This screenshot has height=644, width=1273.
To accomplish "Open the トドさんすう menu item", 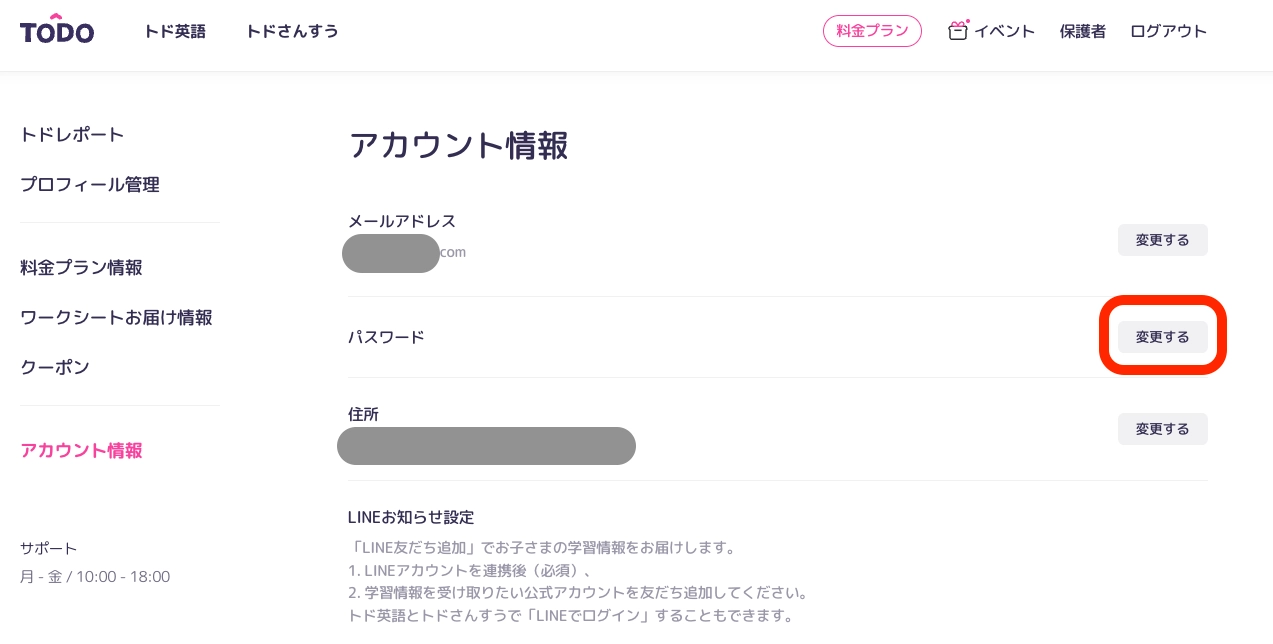I will 292,31.
